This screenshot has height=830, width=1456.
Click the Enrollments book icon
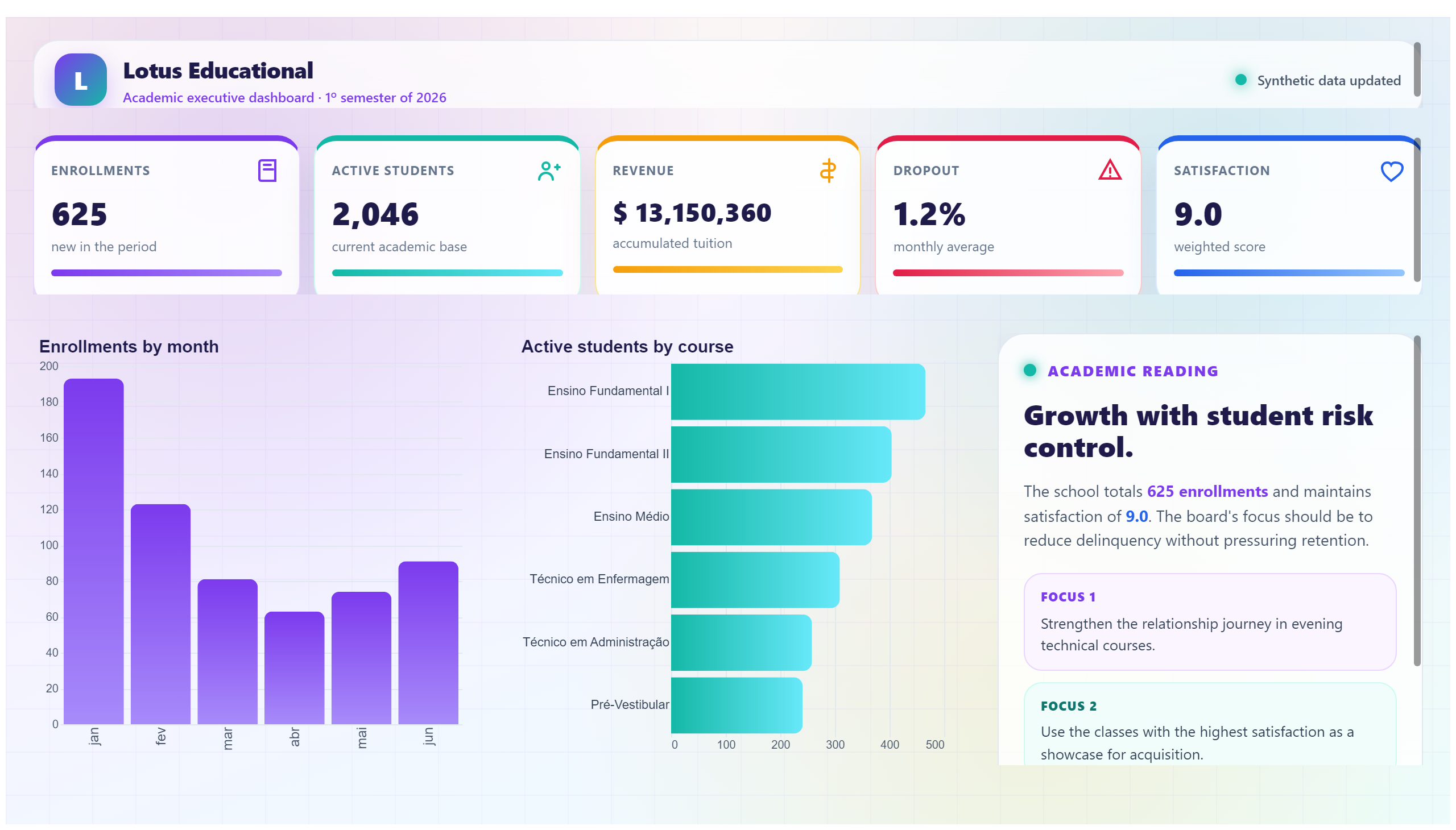pos(267,171)
